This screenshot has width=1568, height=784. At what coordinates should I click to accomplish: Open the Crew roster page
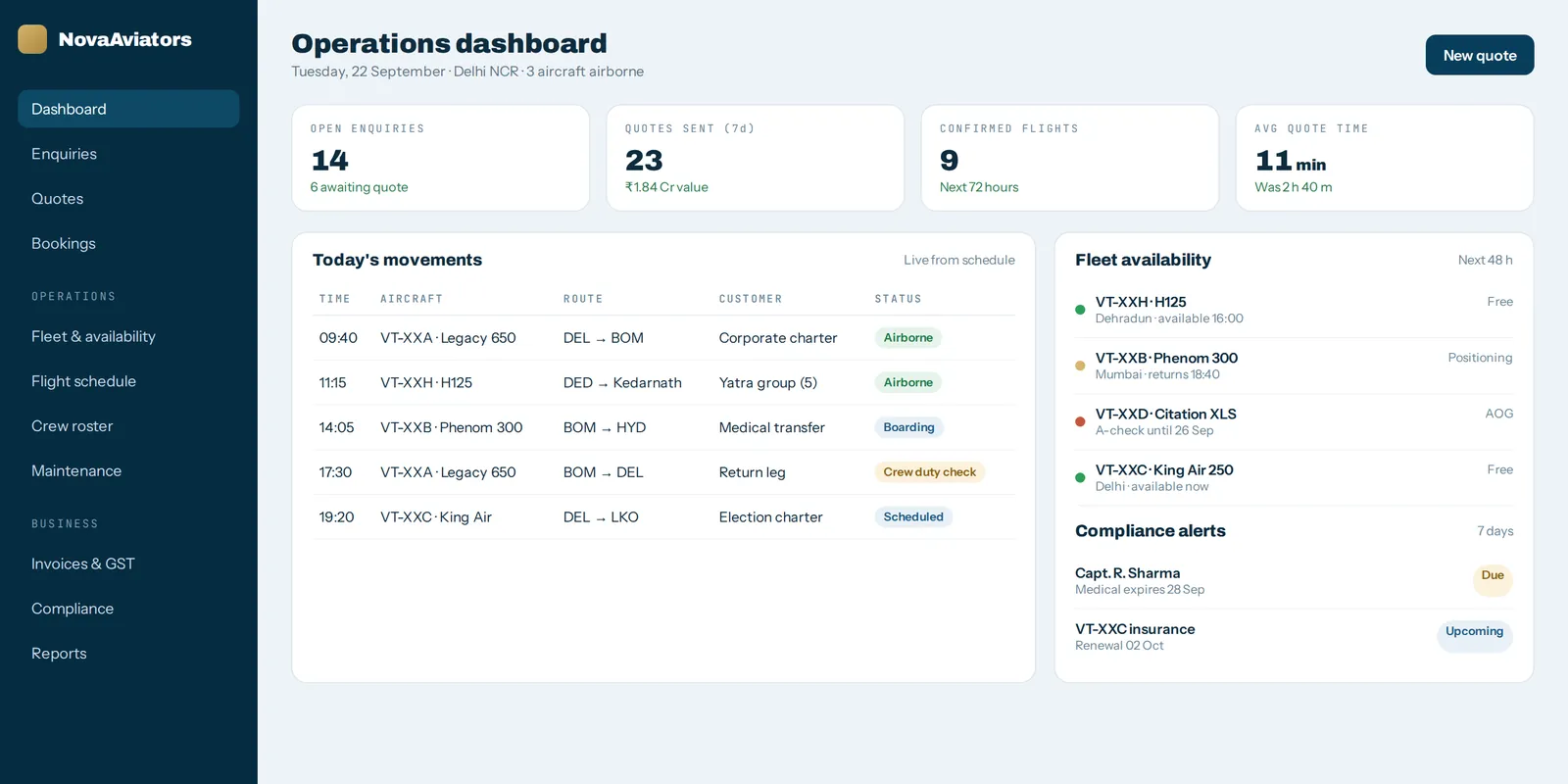coord(128,426)
